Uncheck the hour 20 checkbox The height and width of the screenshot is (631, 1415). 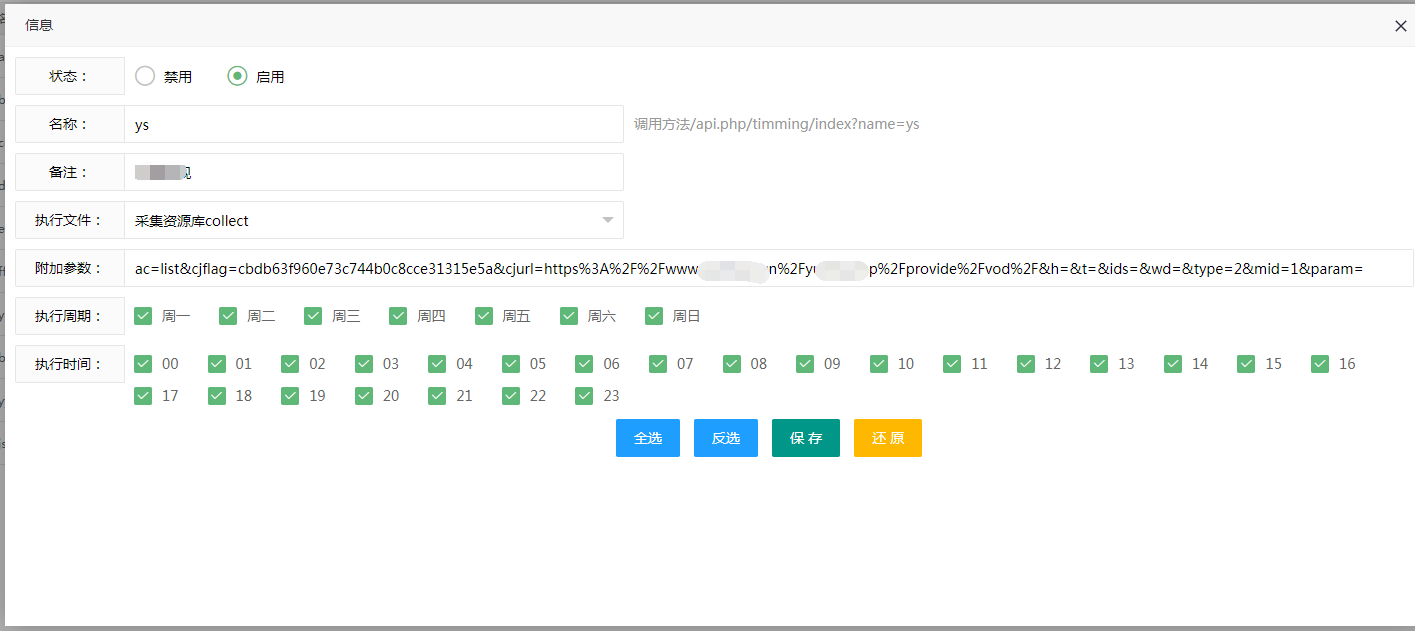[x=364, y=396]
